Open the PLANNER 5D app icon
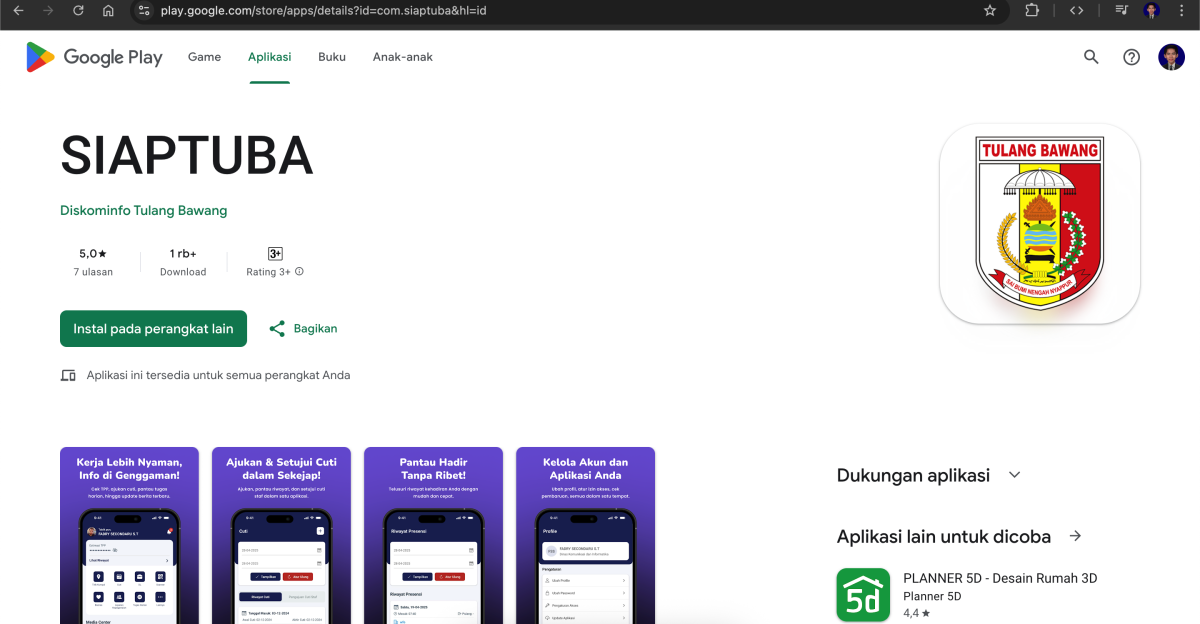 [863, 594]
